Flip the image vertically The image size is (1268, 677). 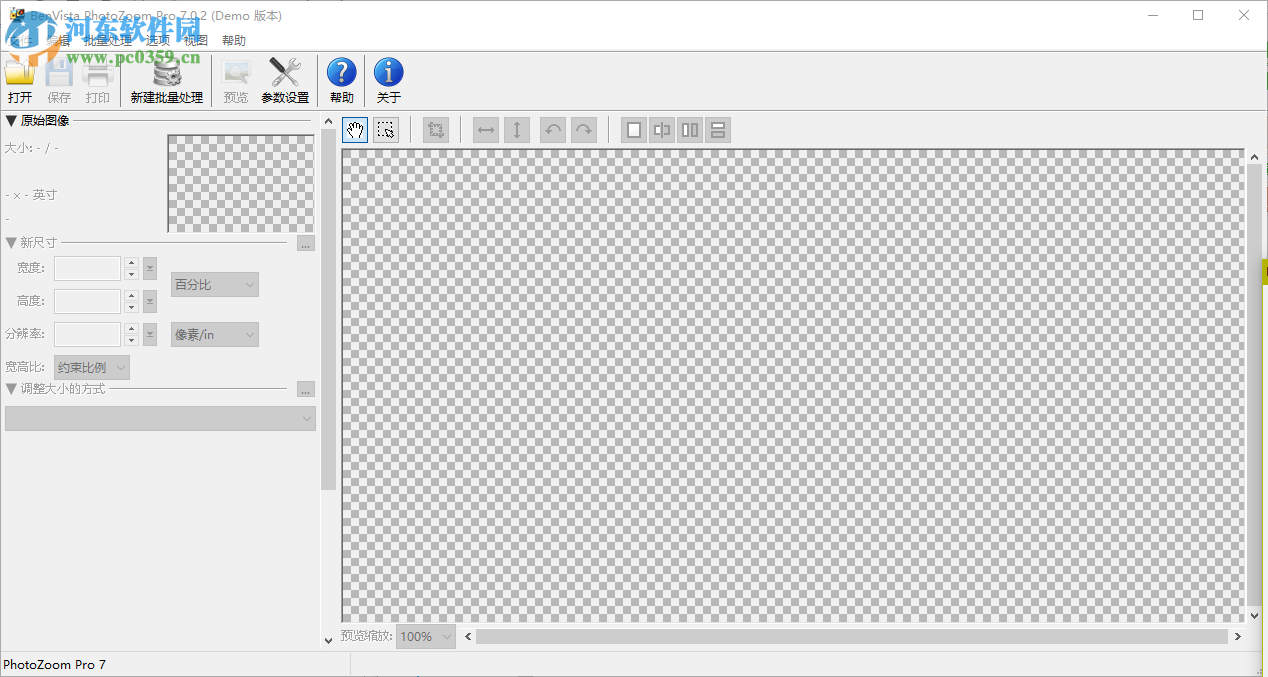(517, 130)
